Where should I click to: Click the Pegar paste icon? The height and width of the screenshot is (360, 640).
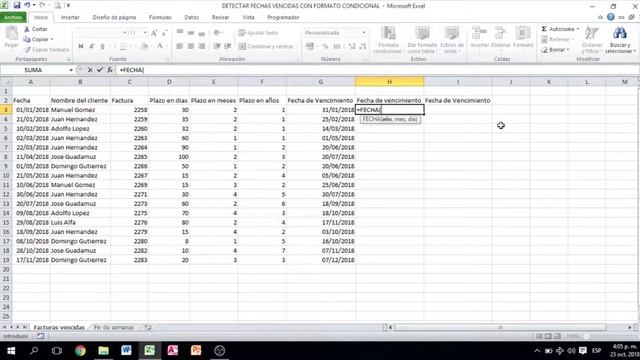(11, 37)
